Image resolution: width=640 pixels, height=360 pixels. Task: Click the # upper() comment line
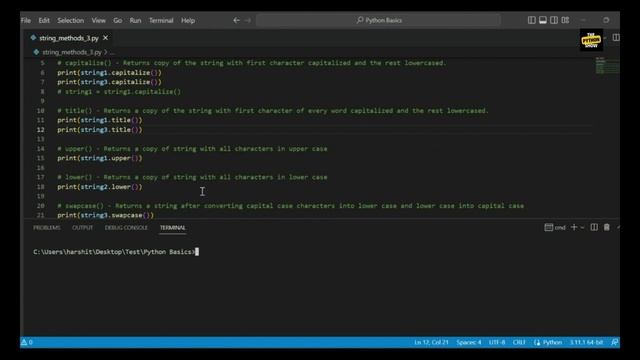[x=192, y=149]
